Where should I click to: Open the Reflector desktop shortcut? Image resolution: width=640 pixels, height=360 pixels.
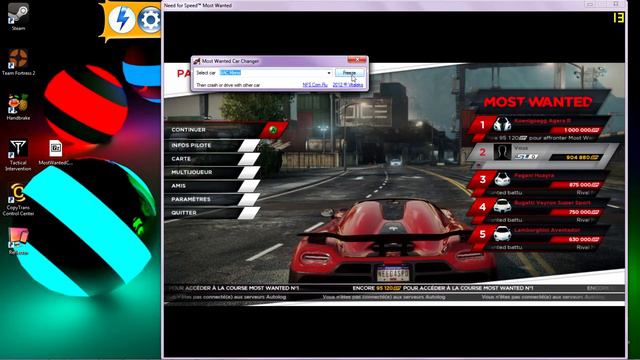click(x=18, y=241)
